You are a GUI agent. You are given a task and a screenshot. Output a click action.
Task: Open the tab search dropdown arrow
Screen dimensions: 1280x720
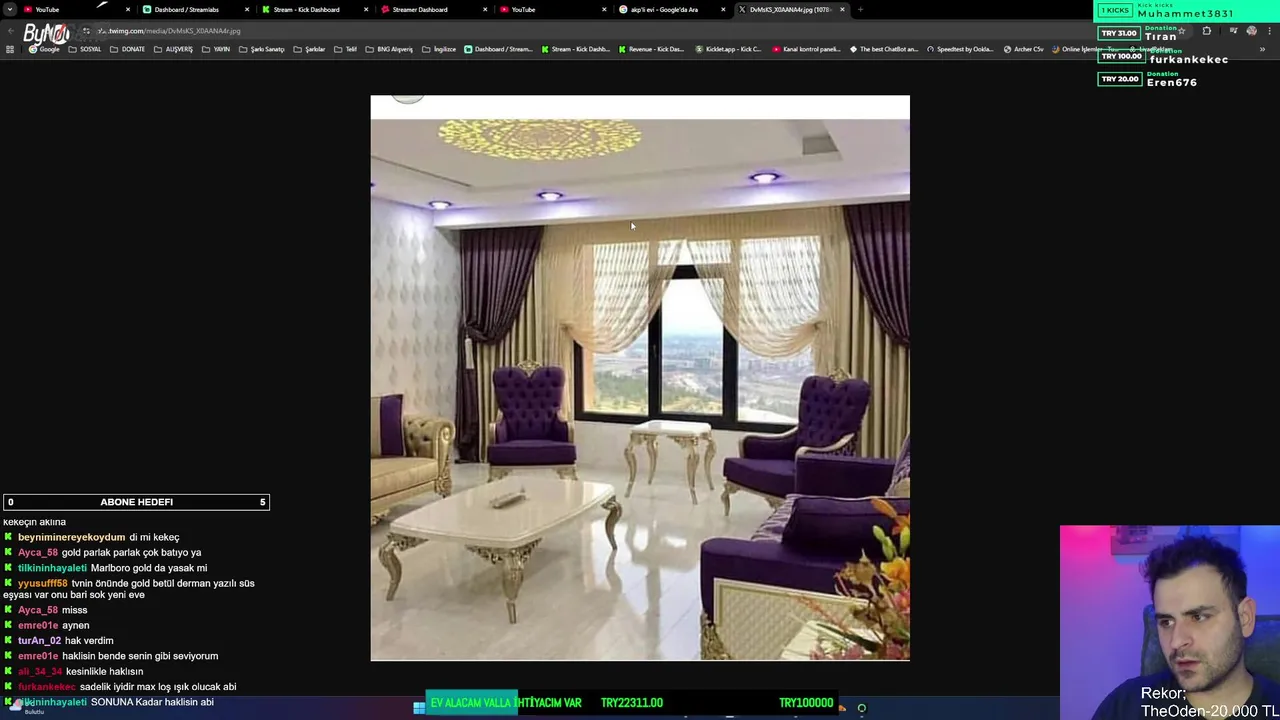10,9
